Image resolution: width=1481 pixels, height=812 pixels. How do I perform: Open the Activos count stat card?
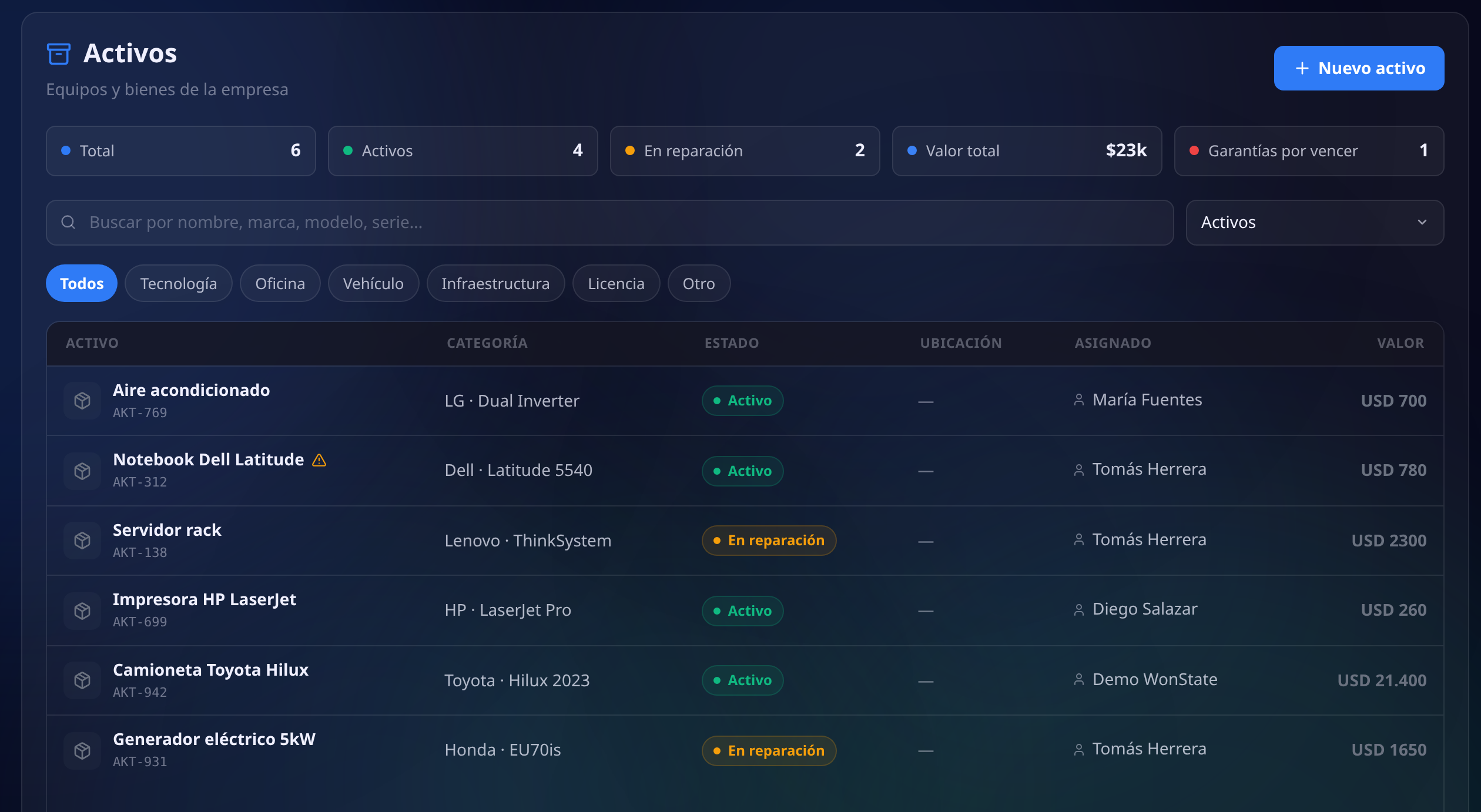(463, 151)
